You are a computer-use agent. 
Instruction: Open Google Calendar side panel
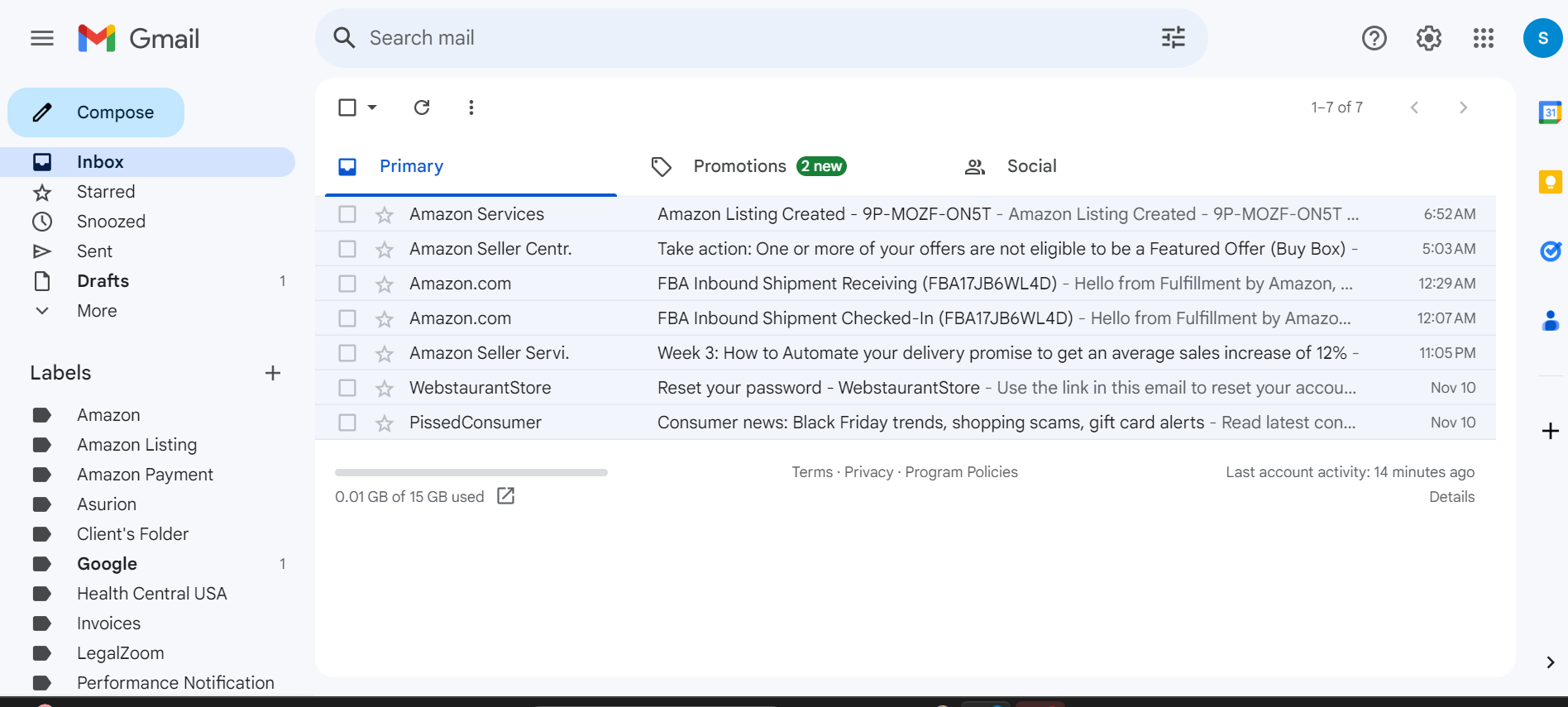[x=1550, y=112]
